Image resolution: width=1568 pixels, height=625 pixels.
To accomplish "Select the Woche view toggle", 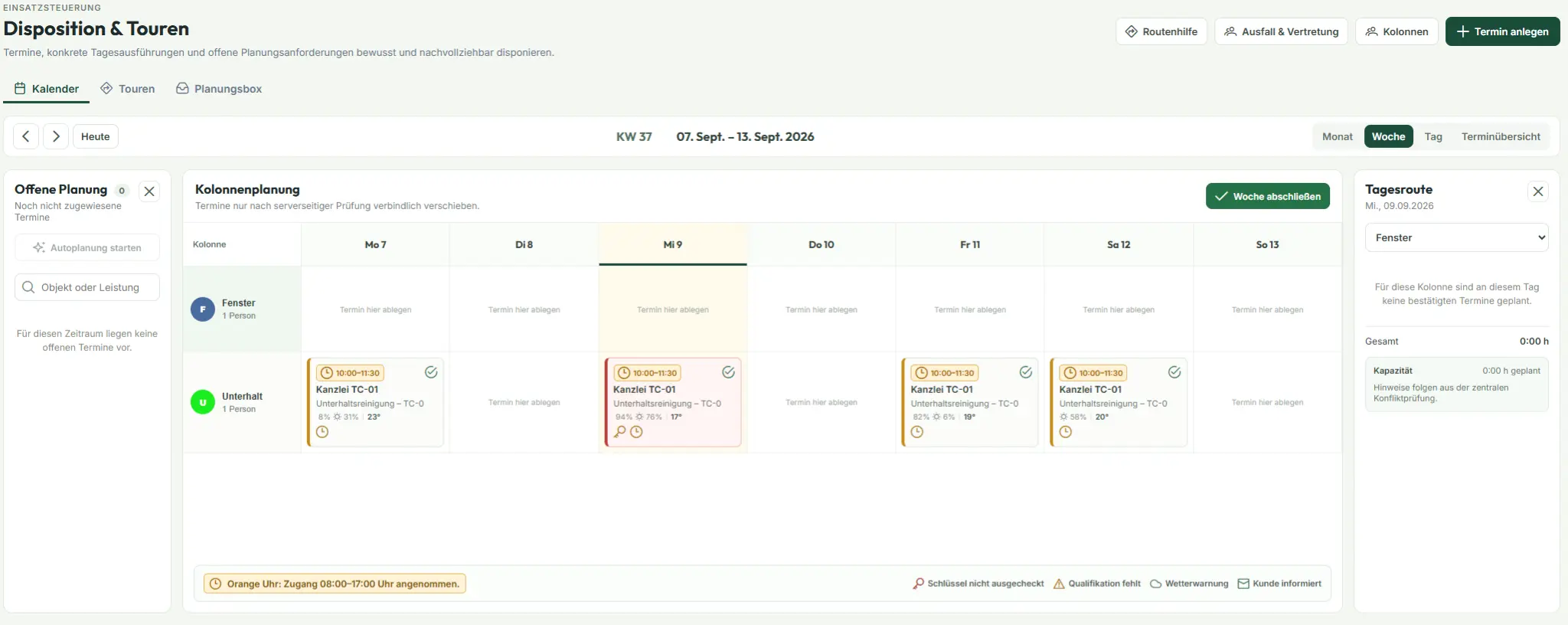I will (x=1388, y=136).
